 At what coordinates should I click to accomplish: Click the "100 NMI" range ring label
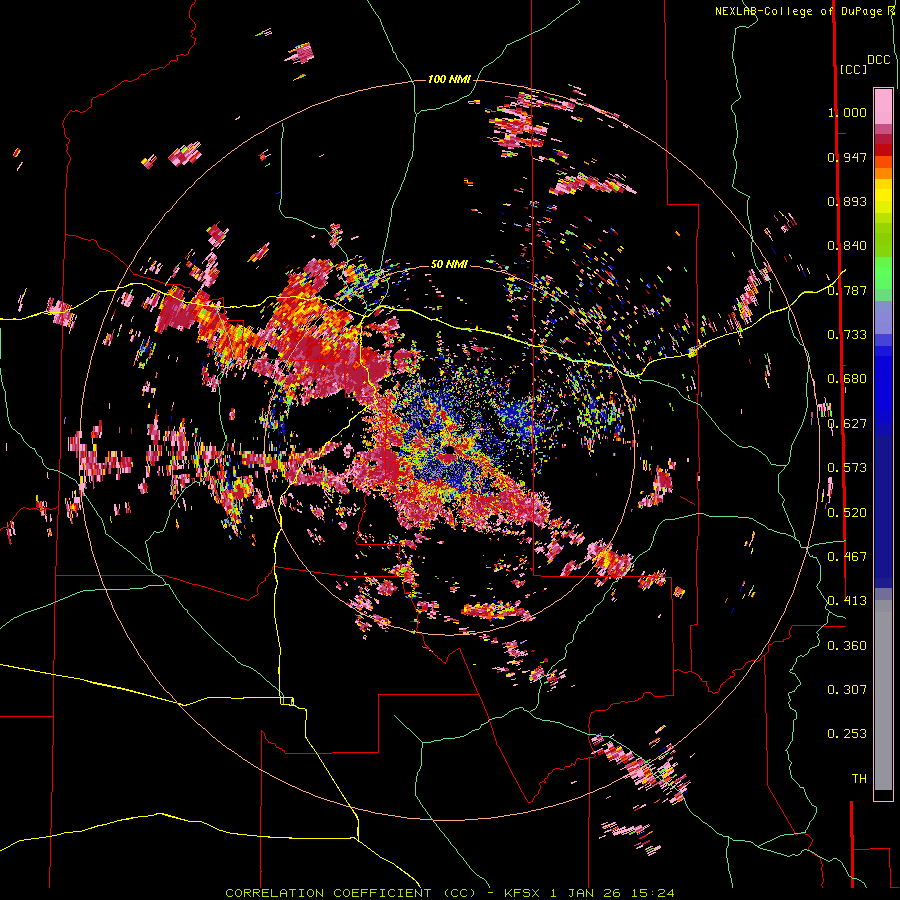click(449, 79)
